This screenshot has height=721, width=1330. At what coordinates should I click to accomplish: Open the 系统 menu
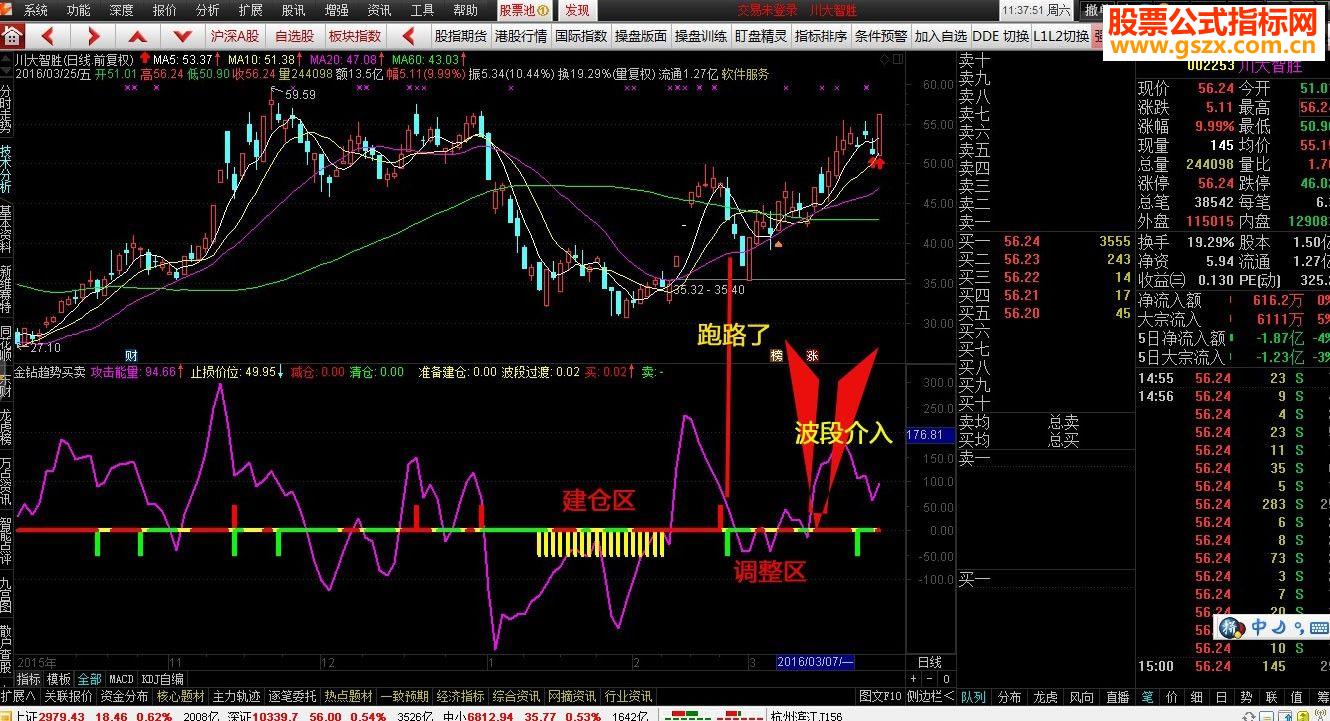36,10
